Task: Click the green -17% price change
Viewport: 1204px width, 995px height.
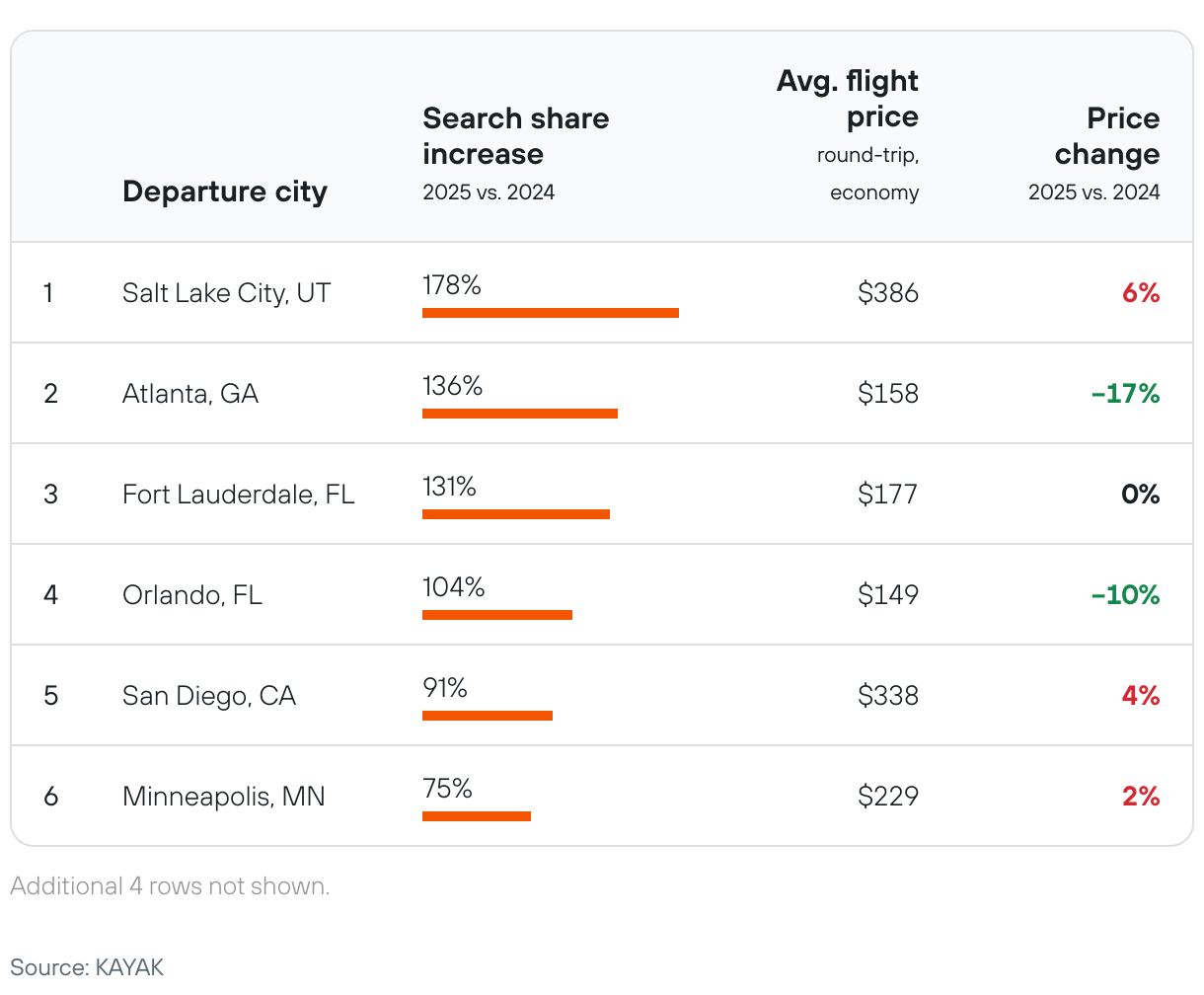Action: pos(1125,394)
